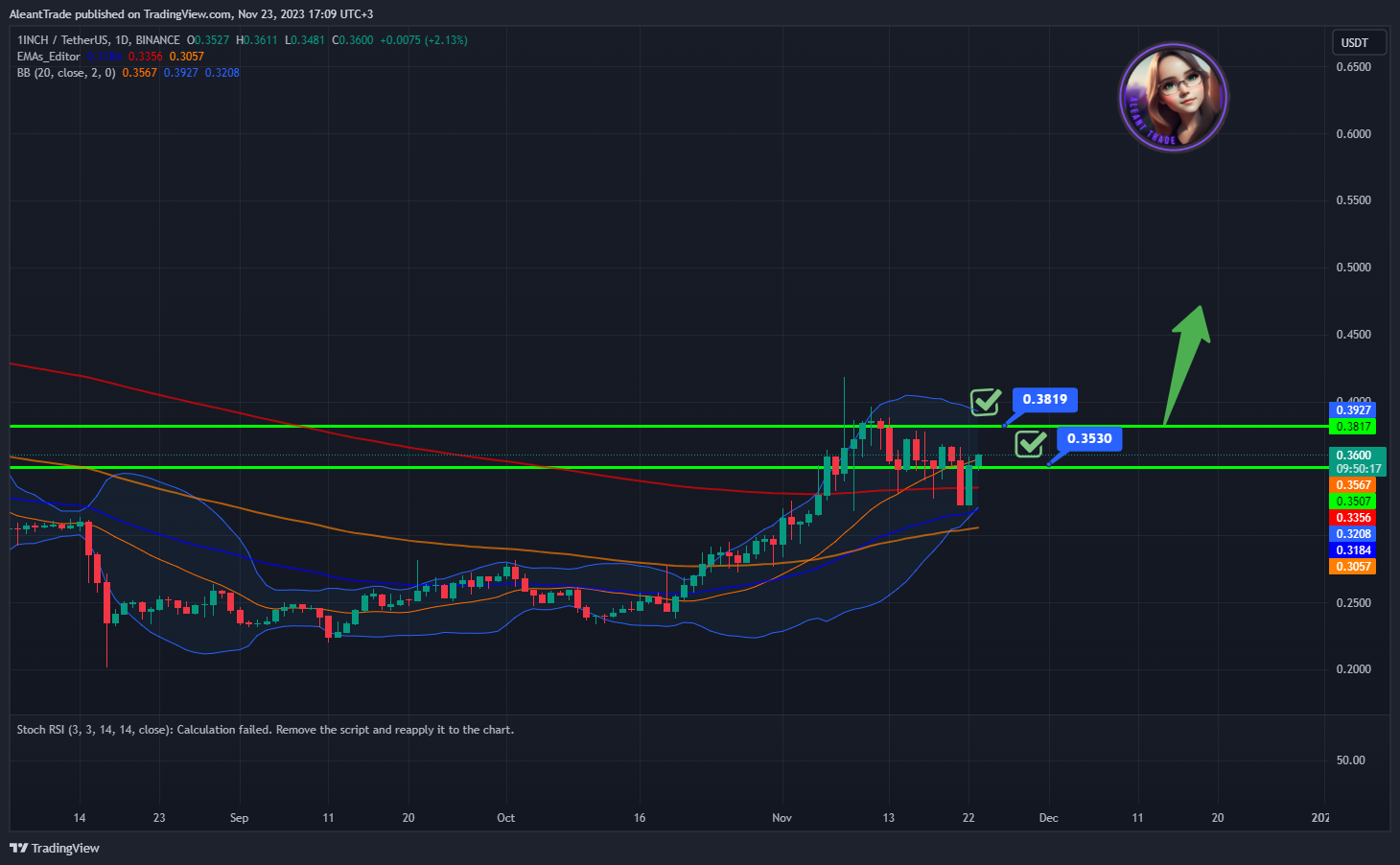Click the Oct label on time axis
This screenshot has height=865, width=1400.
click(506, 818)
